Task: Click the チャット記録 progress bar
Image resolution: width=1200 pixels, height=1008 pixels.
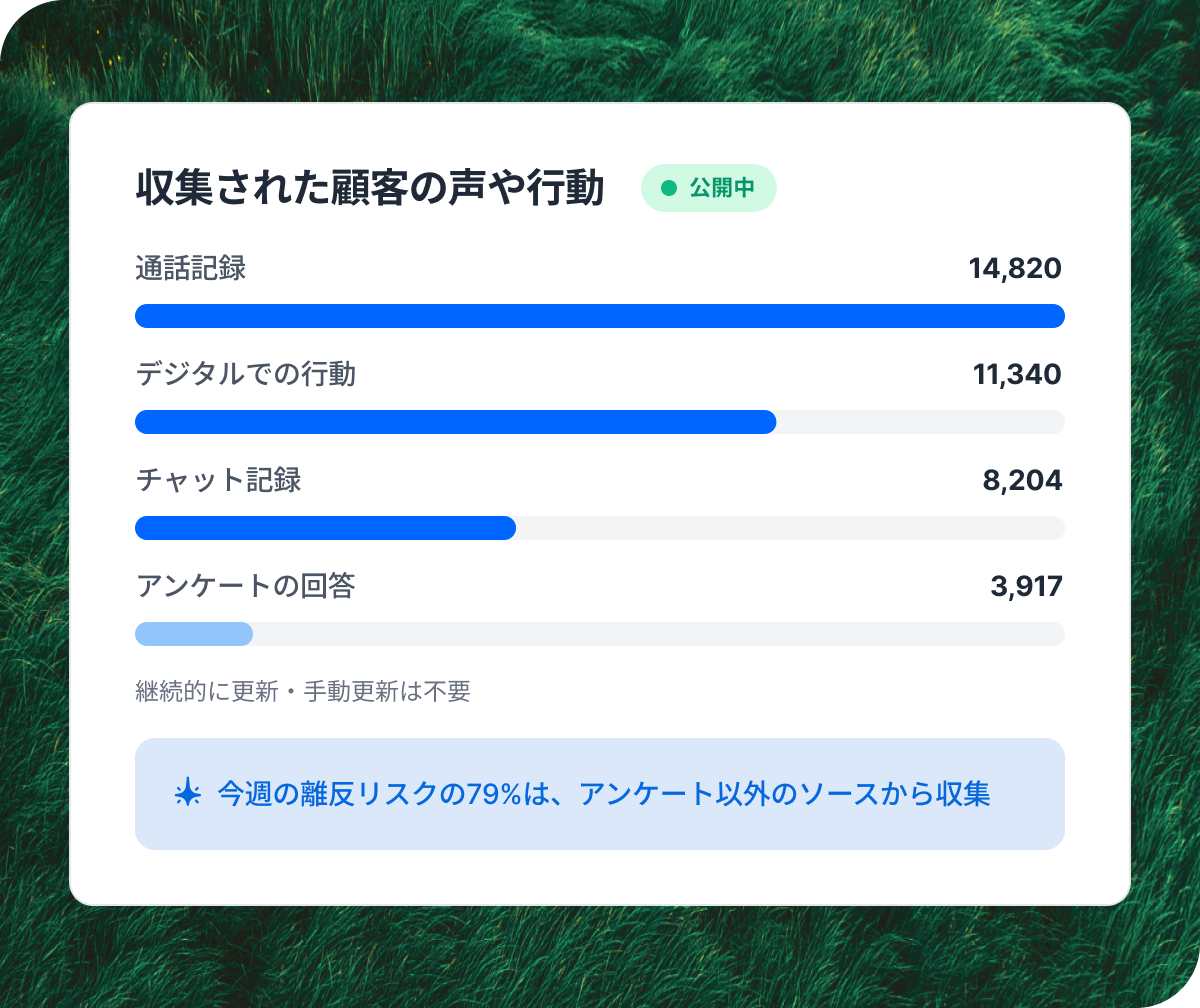Action: pyautogui.click(x=600, y=528)
